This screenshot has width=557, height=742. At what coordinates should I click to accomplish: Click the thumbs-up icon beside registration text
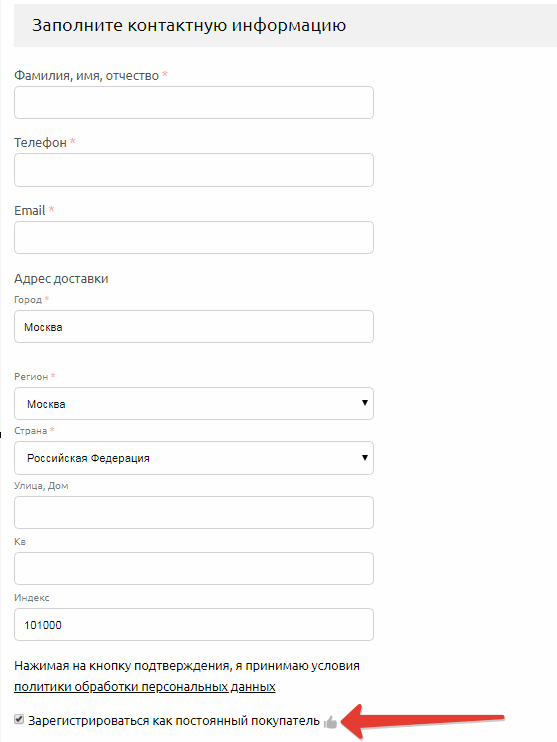coord(330,722)
